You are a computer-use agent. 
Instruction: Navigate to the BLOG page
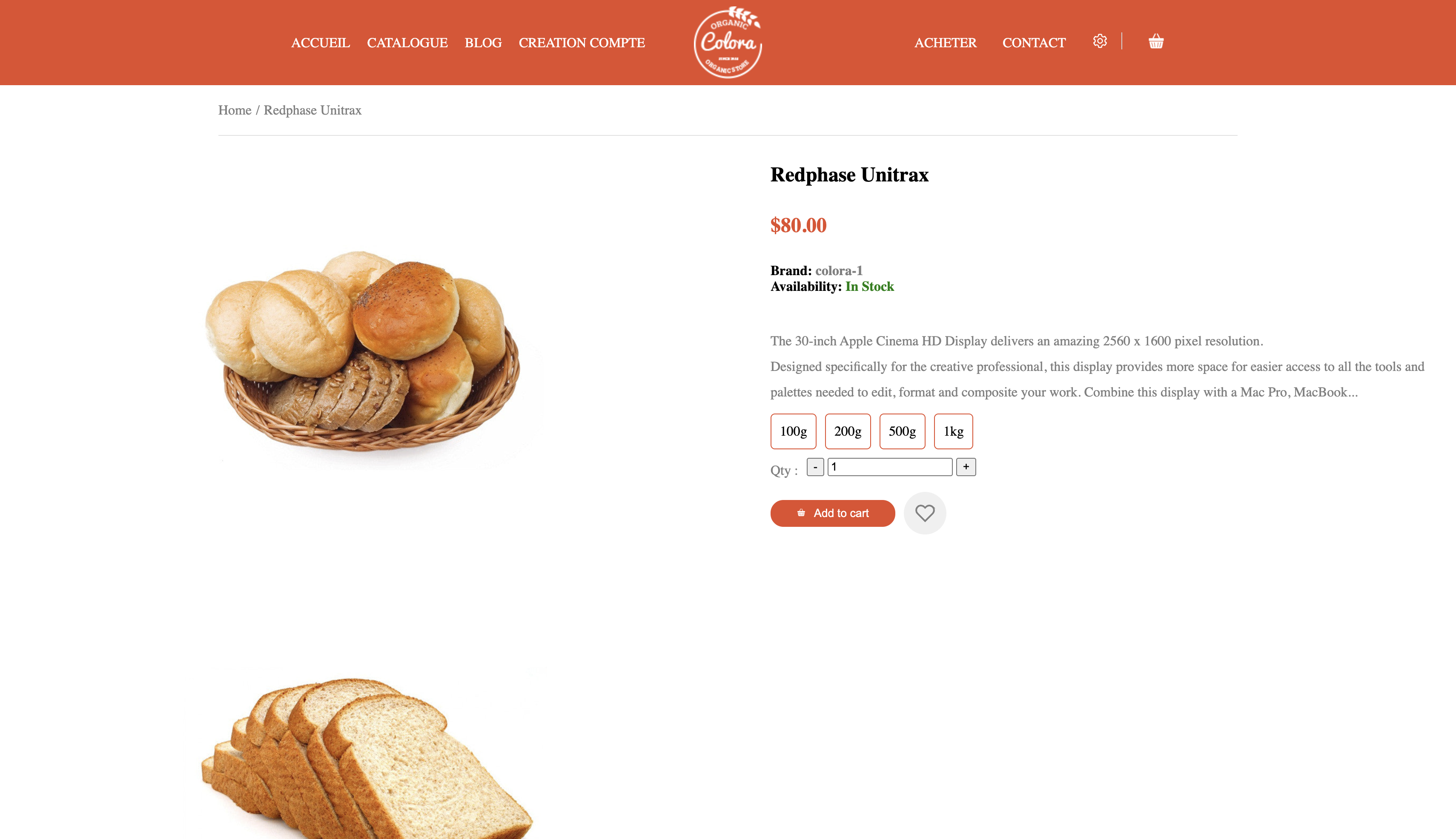tap(483, 43)
